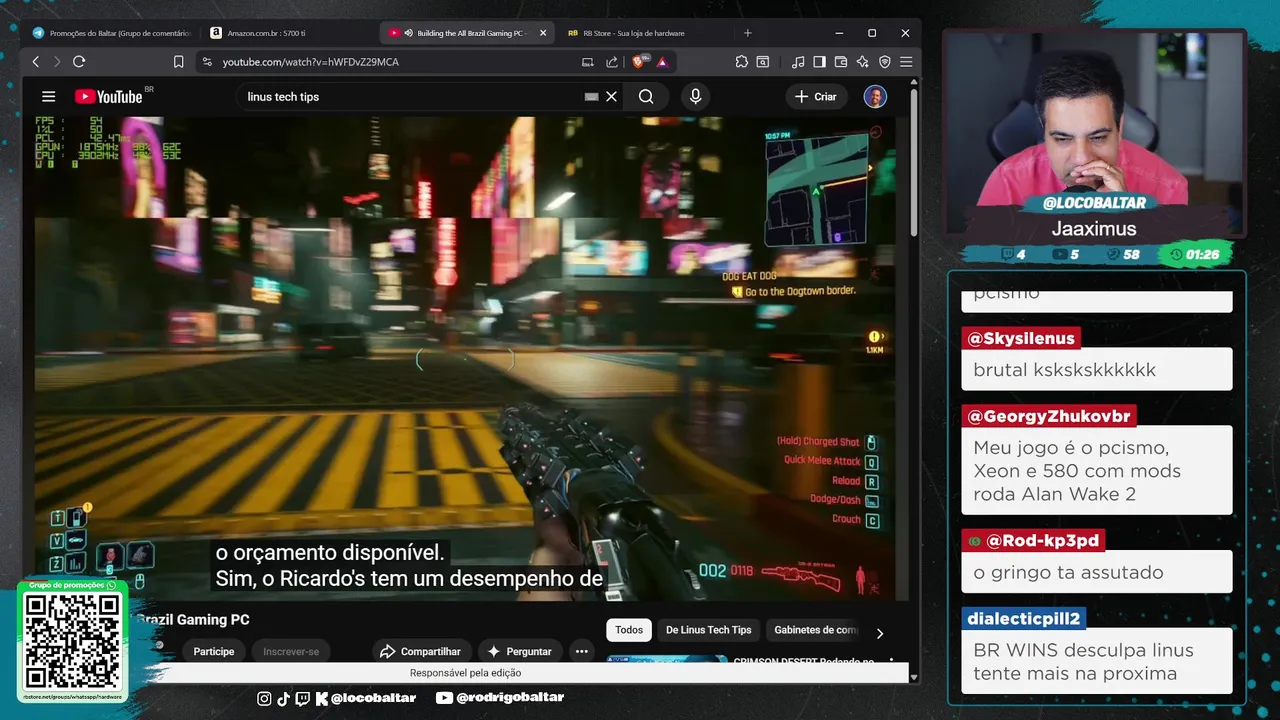The height and width of the screenshot is (720, 1280).
Task: Click the Compartilhar share button
Action: (422, 651)
